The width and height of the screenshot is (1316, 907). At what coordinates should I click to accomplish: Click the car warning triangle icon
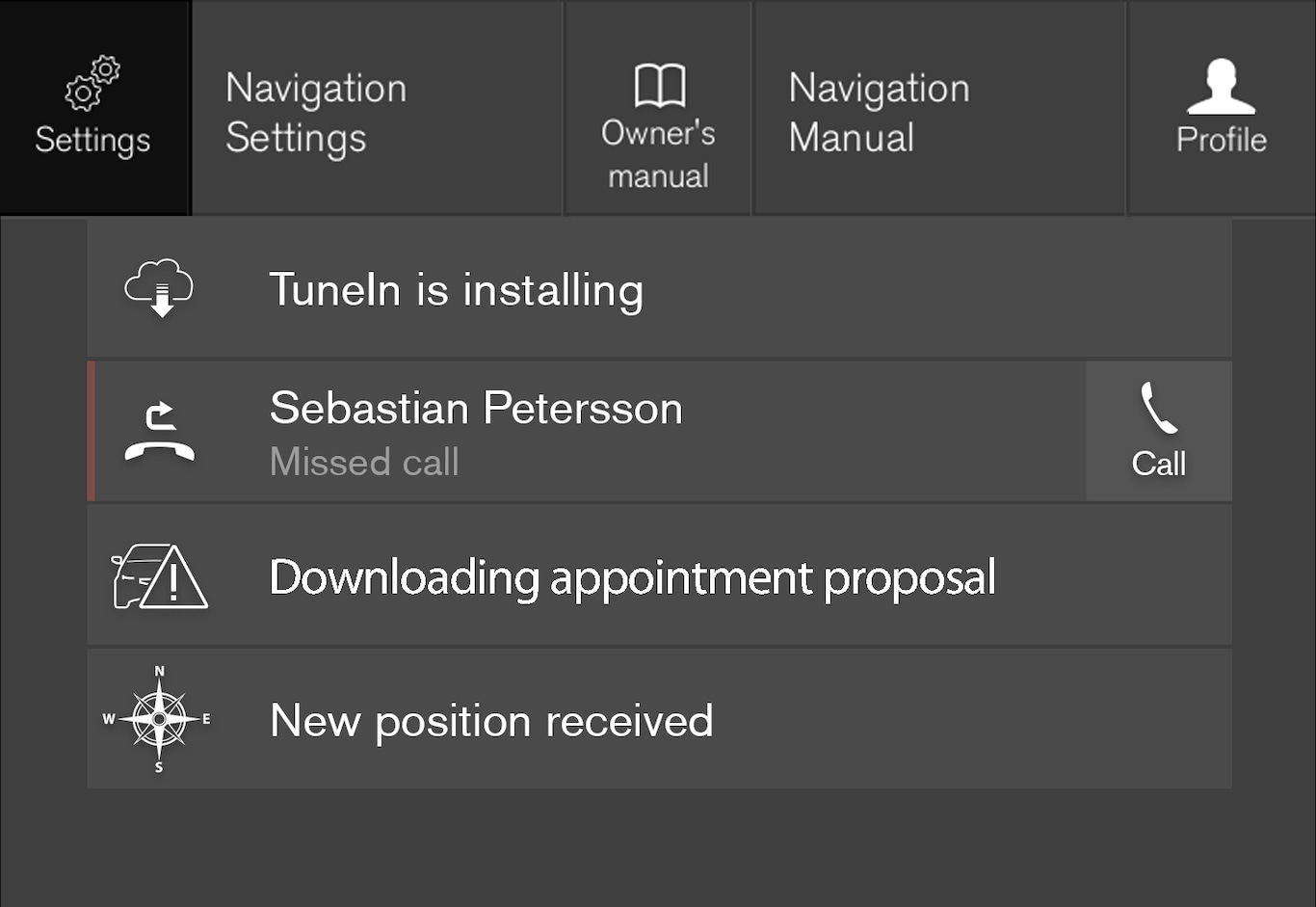pos(160,576)
